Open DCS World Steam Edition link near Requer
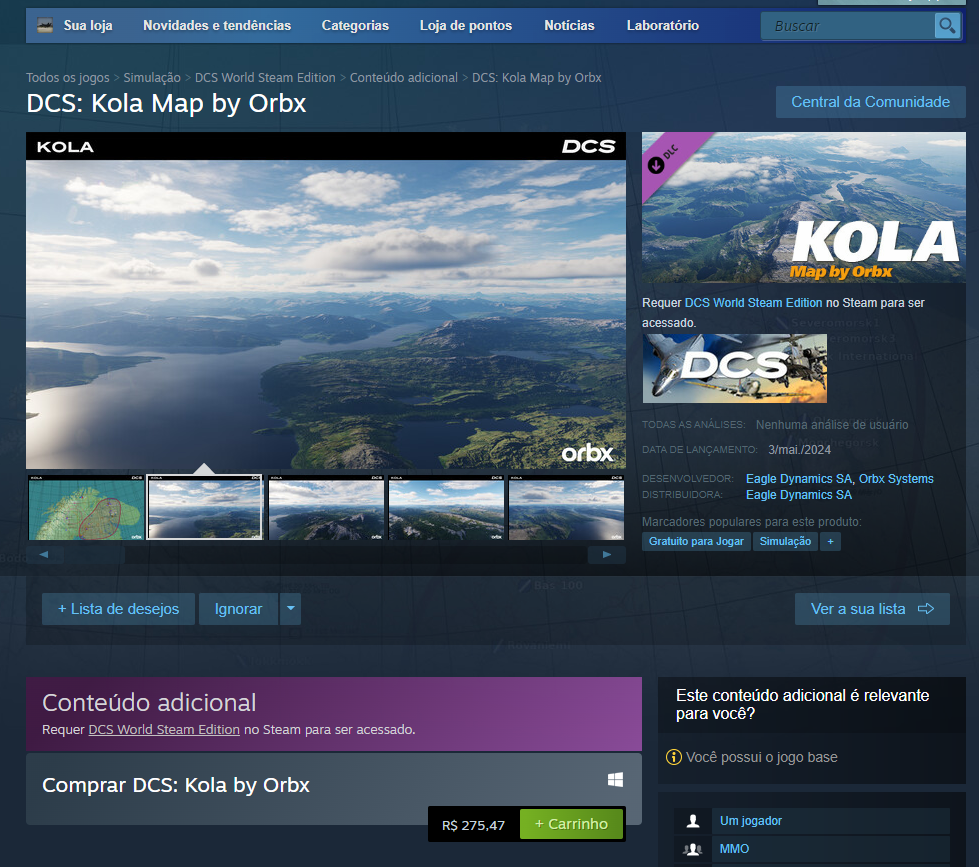Screen dimensions: 979x867 pos(753,303)
